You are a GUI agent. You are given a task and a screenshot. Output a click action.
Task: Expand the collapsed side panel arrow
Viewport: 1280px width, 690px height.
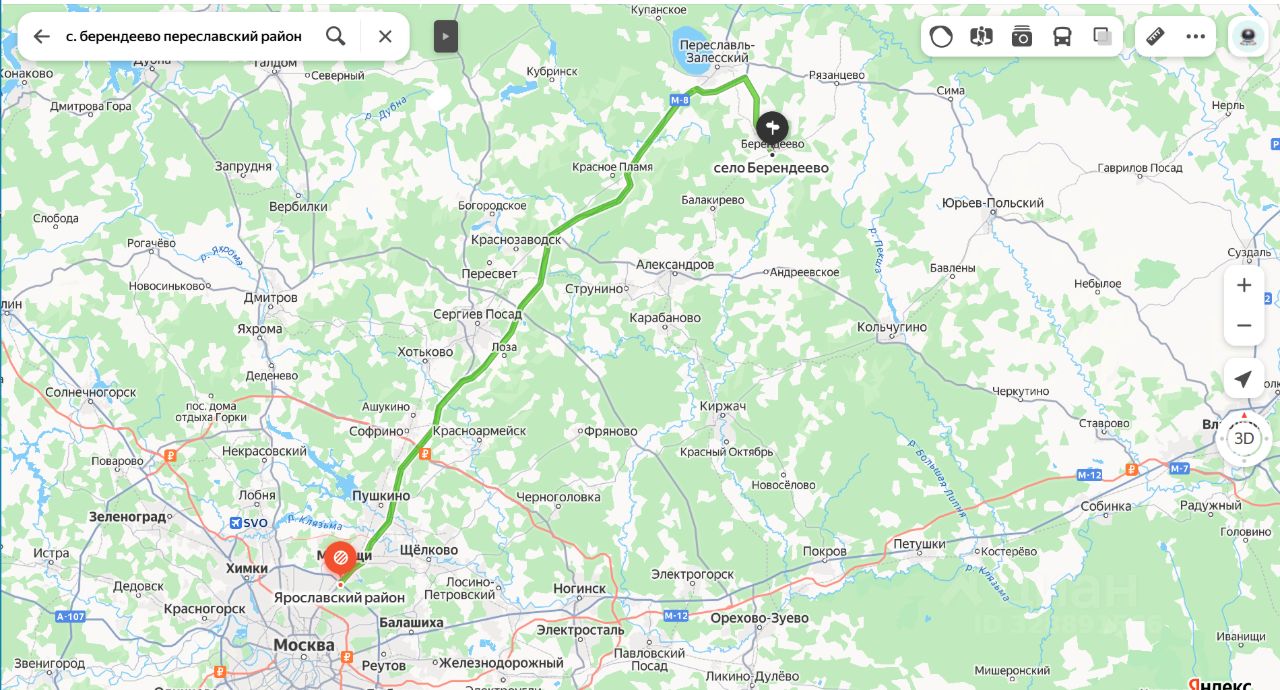[446, 36]
